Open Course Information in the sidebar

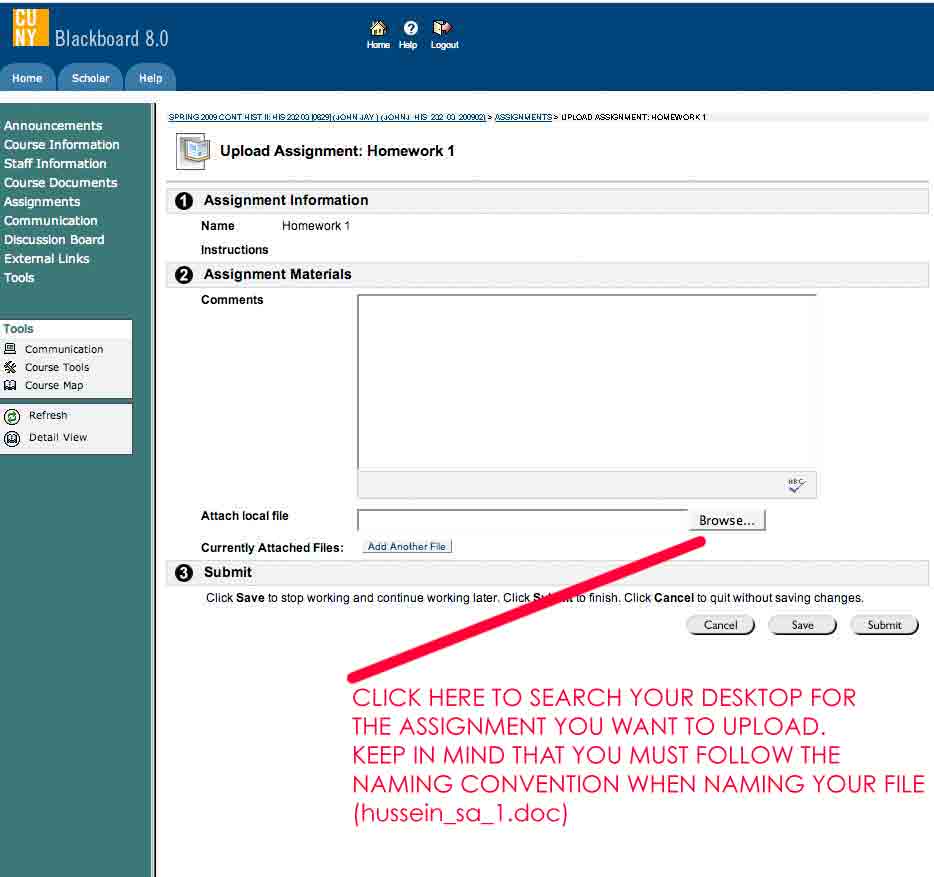click(x=61, y=145)
